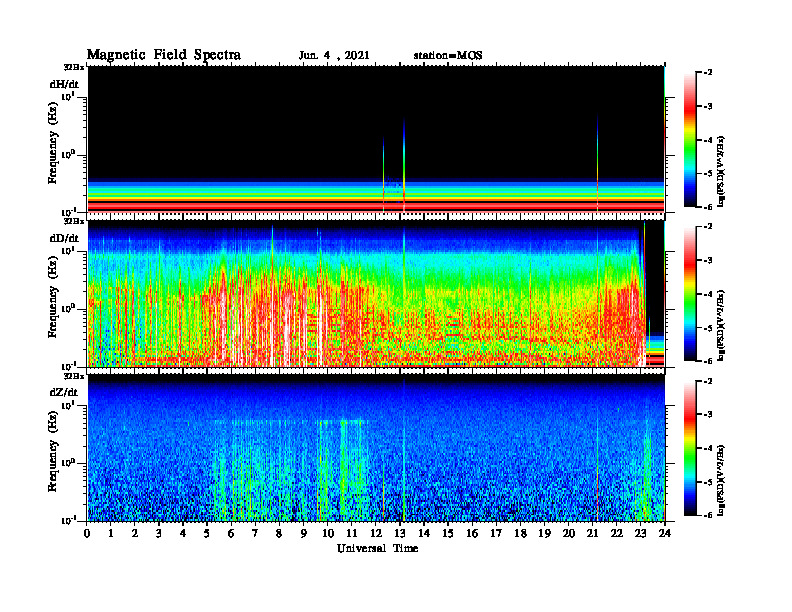Click the "dH/dt" panel label

tap(64, 84)
